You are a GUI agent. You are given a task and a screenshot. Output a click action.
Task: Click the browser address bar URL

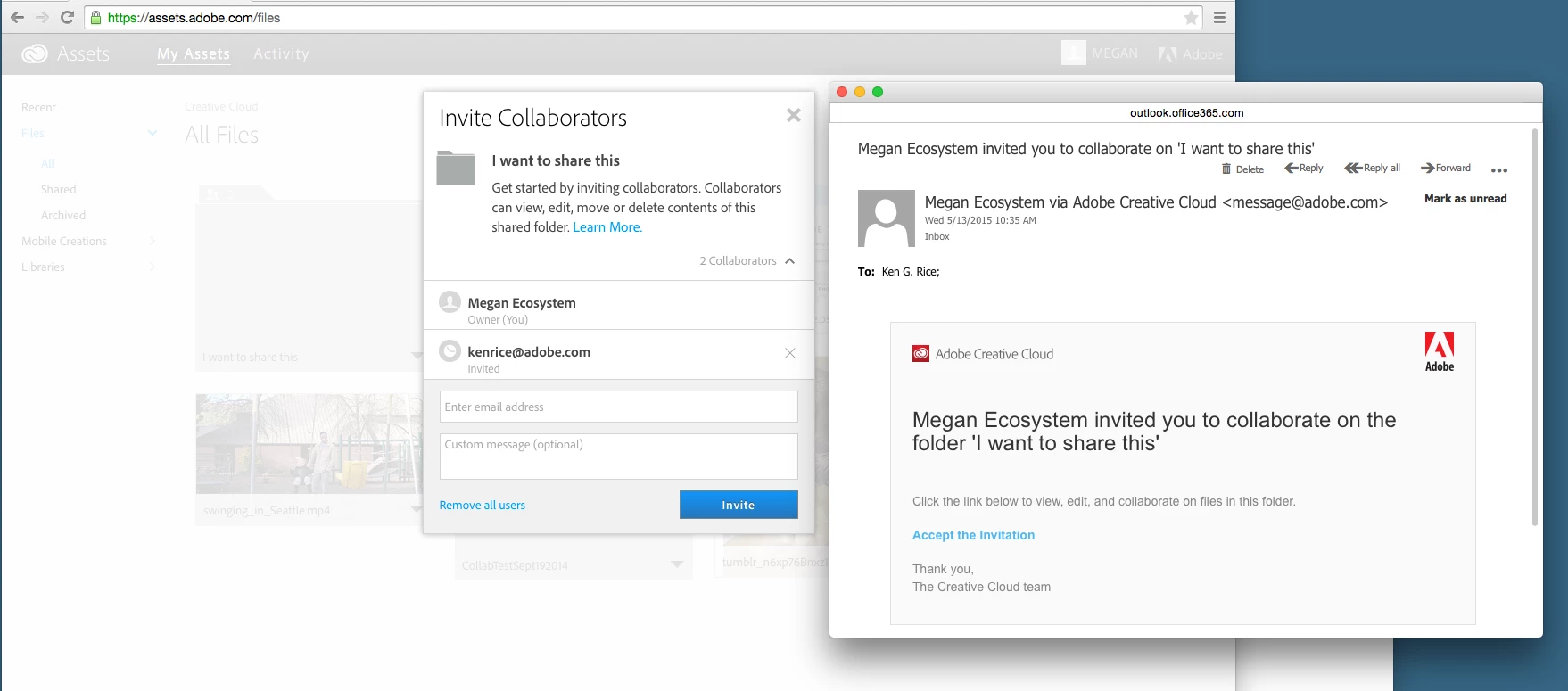[x=194, y=18]
